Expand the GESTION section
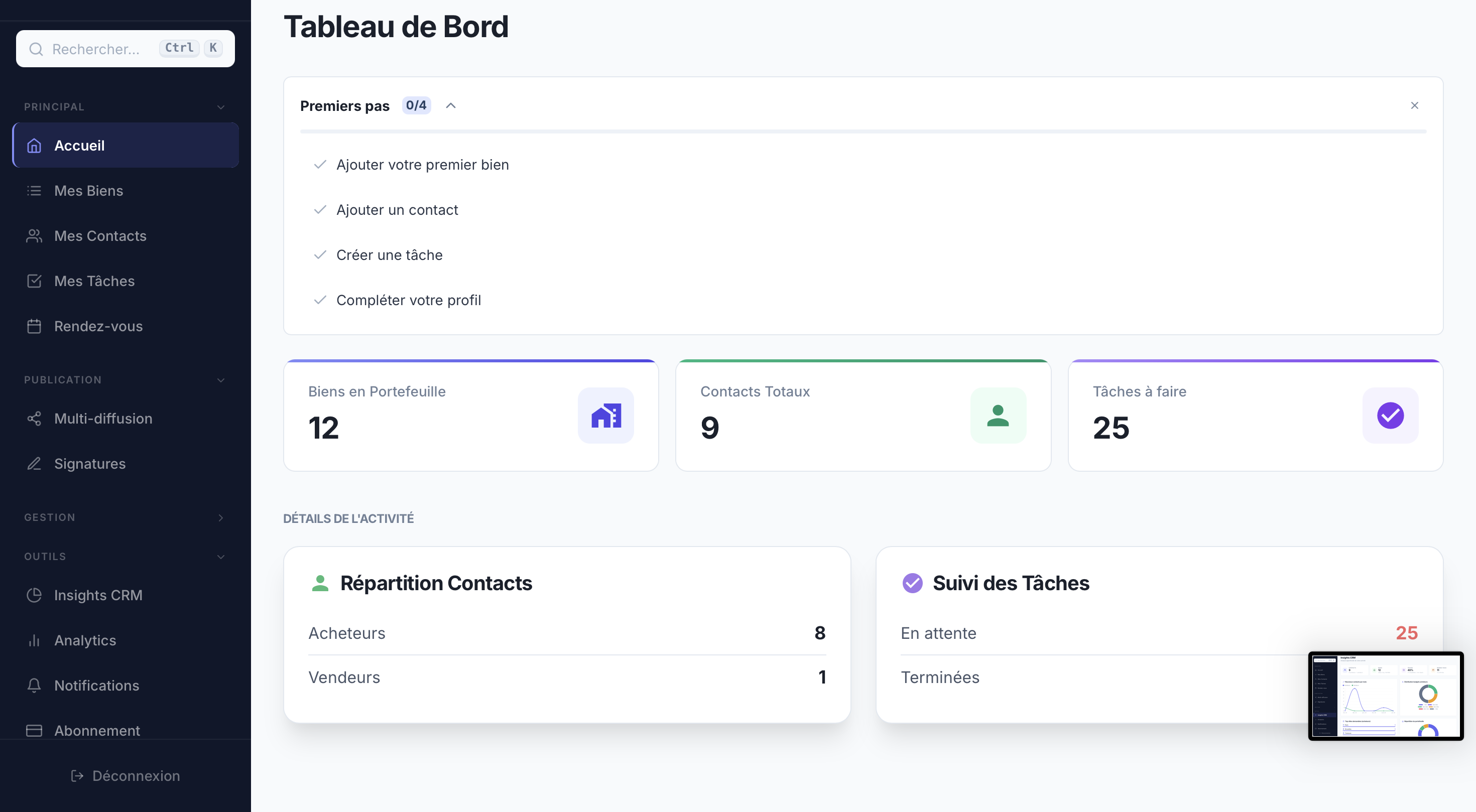 [x=221, y=518]
